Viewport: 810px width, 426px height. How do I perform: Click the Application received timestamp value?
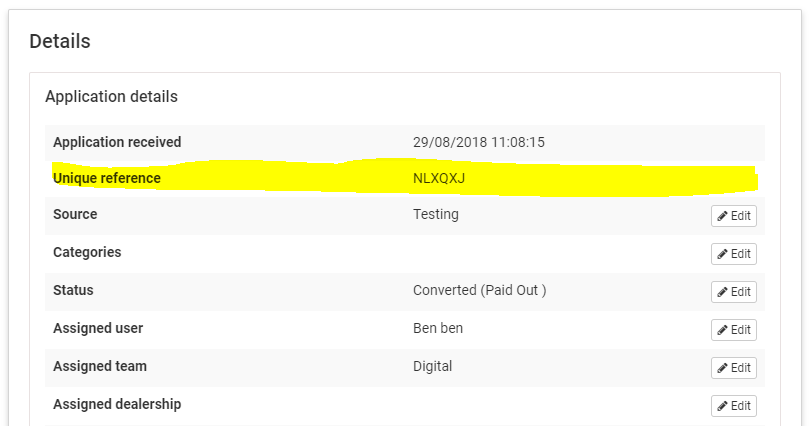tap(478, 142)
